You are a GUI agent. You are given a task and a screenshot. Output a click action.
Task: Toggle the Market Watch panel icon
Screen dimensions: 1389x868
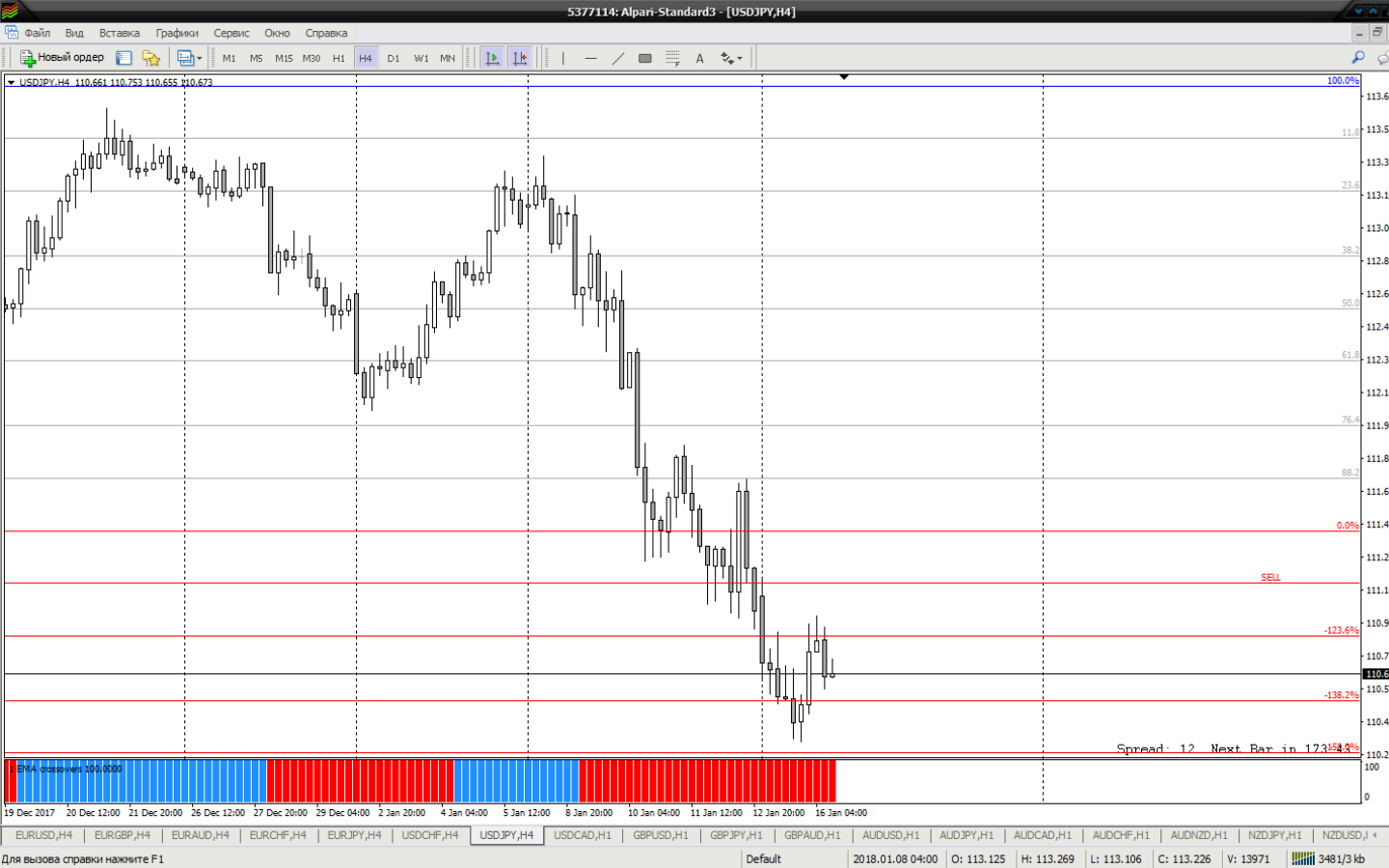coord(123,58)
